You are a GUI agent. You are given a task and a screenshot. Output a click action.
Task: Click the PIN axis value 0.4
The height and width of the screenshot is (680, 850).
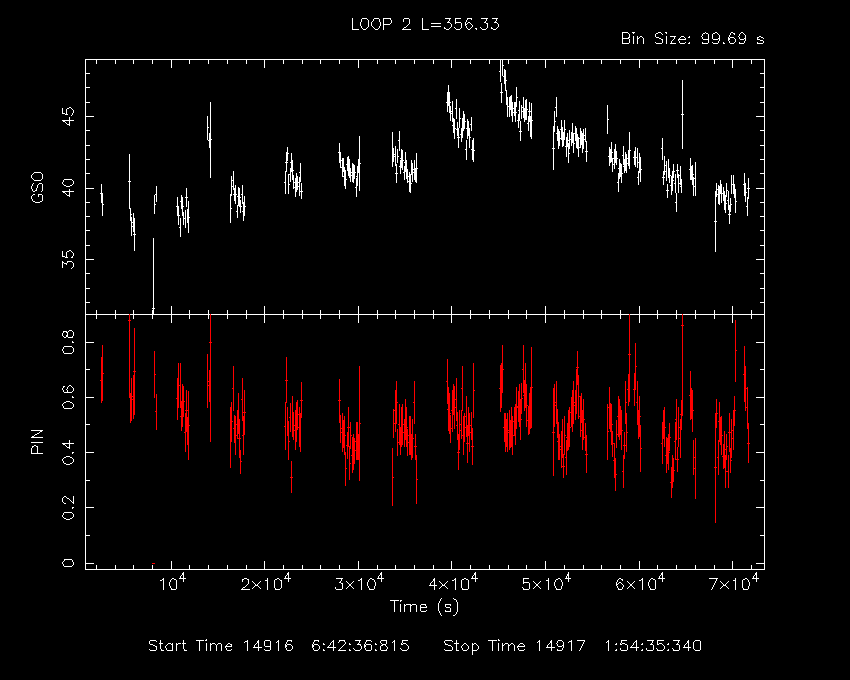coord(68,452)
